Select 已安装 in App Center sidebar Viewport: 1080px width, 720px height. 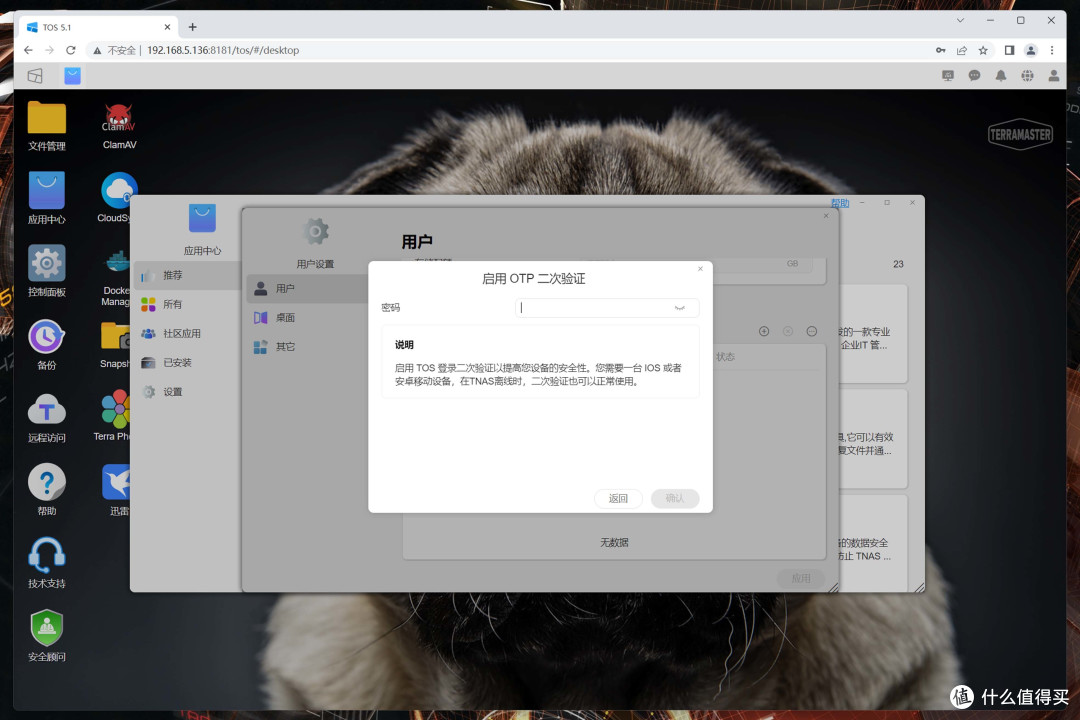187,362
